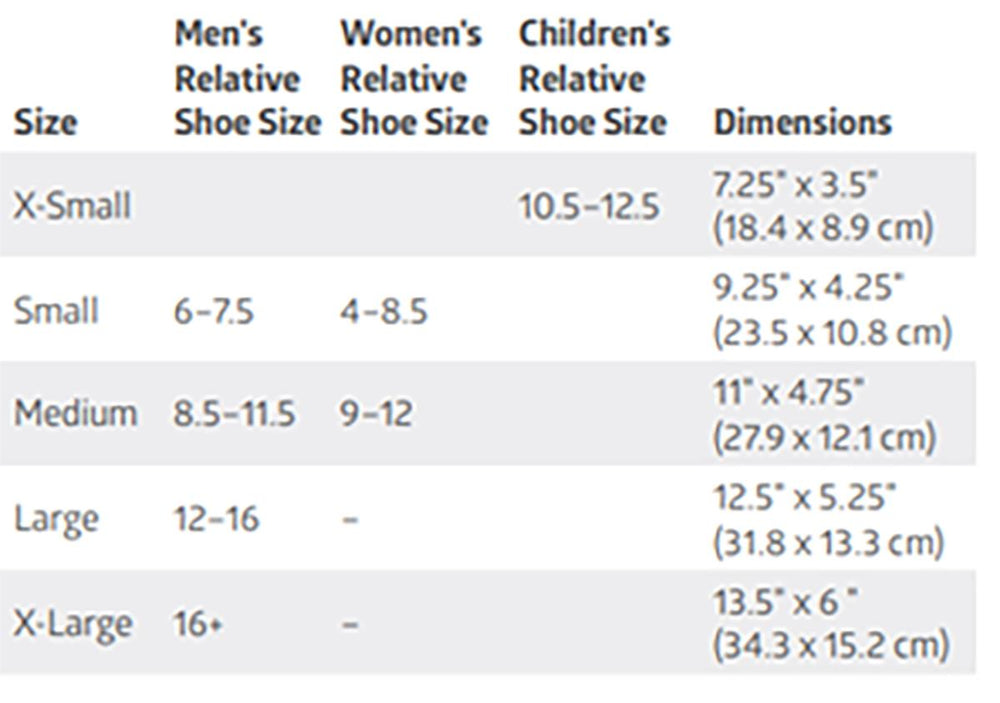Viewport: 1000px width, 703px height.
Task: Click the men's 16+ shoe size cell
Action: click(x=195, y=624)
